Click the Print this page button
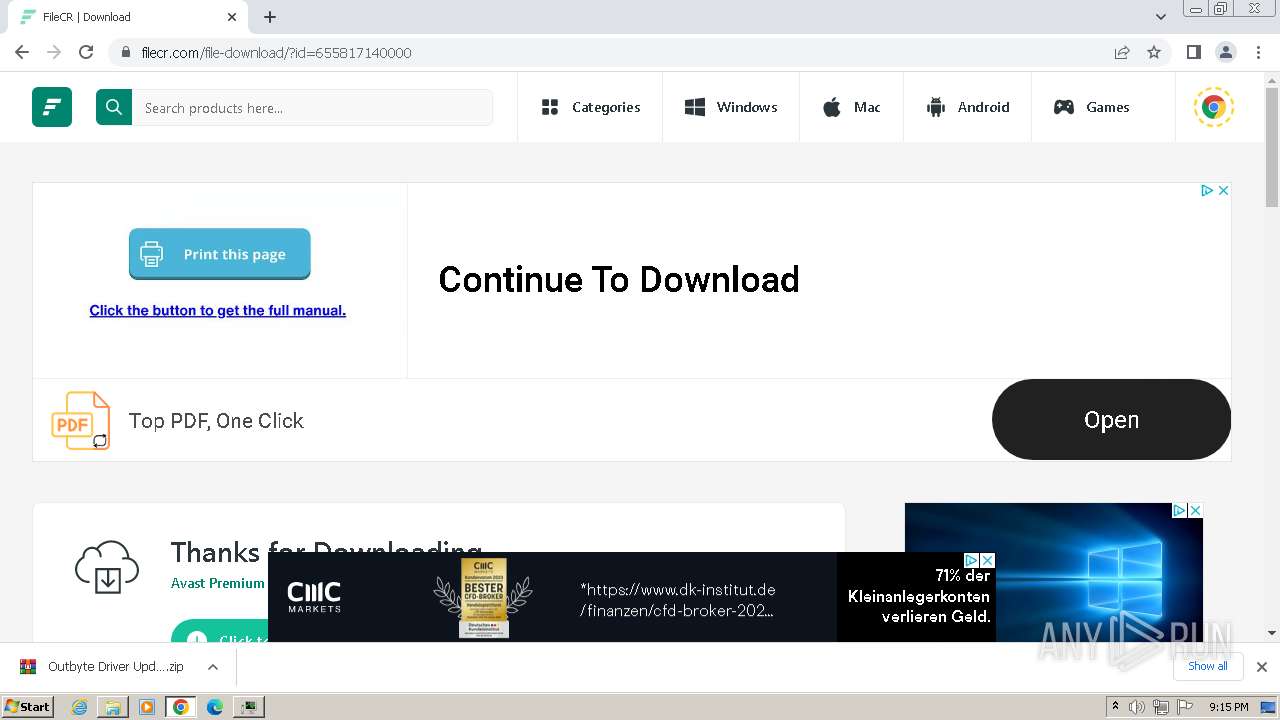This screenshot has width=1280, height=720. pyautogui.click(x=220, y=254)
